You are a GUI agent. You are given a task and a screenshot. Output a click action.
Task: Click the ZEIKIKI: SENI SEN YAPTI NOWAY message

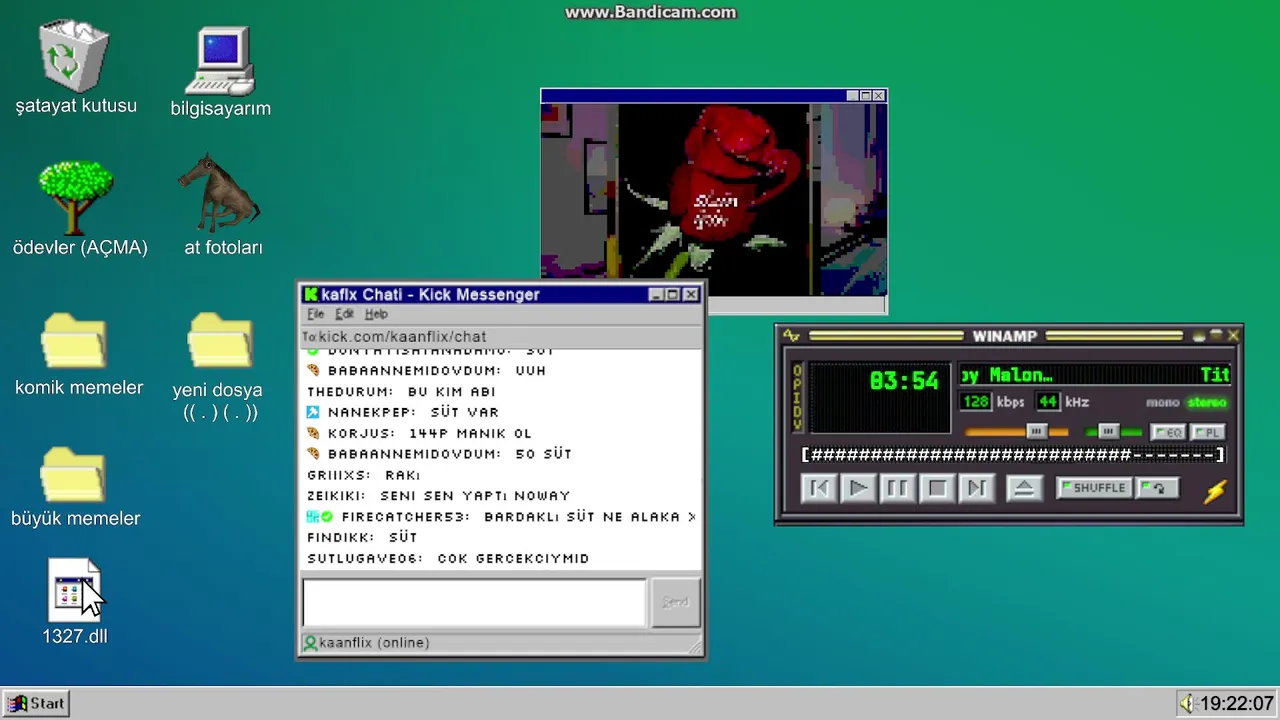(x=438, y=496)
